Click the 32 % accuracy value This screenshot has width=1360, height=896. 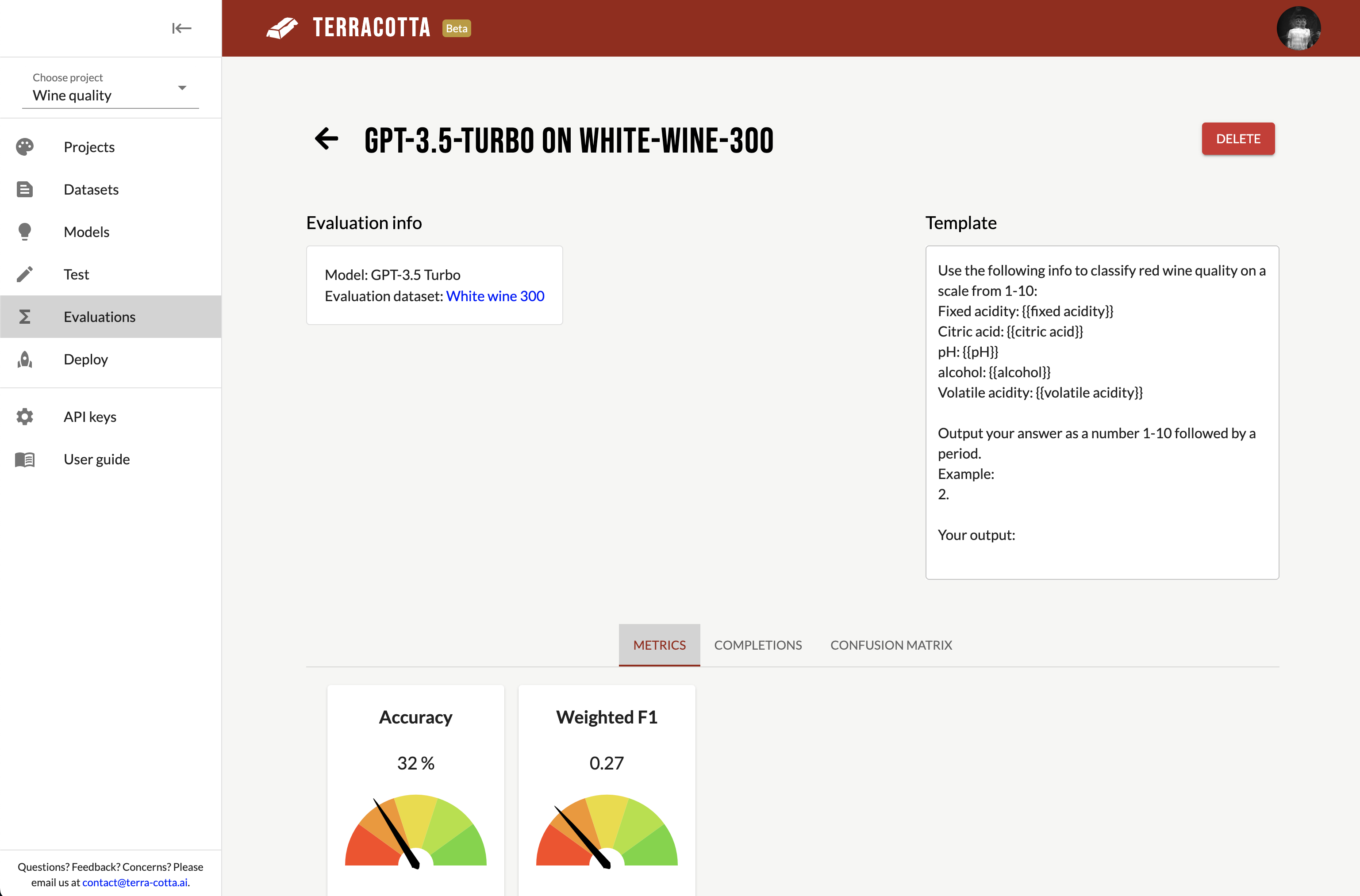pos(415,763)
